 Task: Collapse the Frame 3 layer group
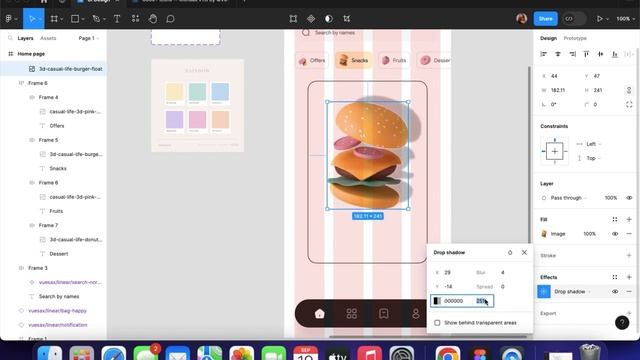click(x=21, y=268)
